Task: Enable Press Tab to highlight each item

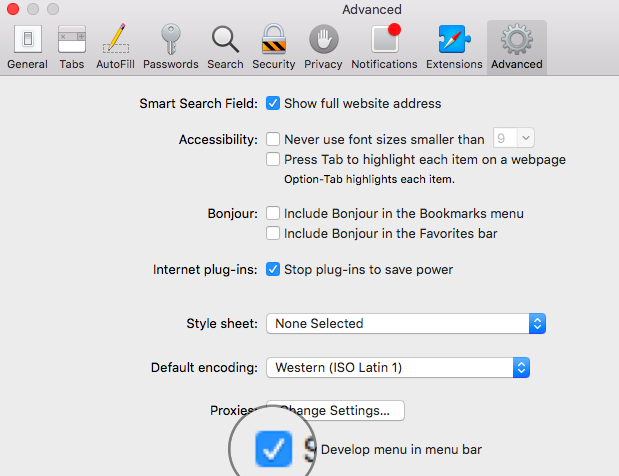Action: (273, 160)
